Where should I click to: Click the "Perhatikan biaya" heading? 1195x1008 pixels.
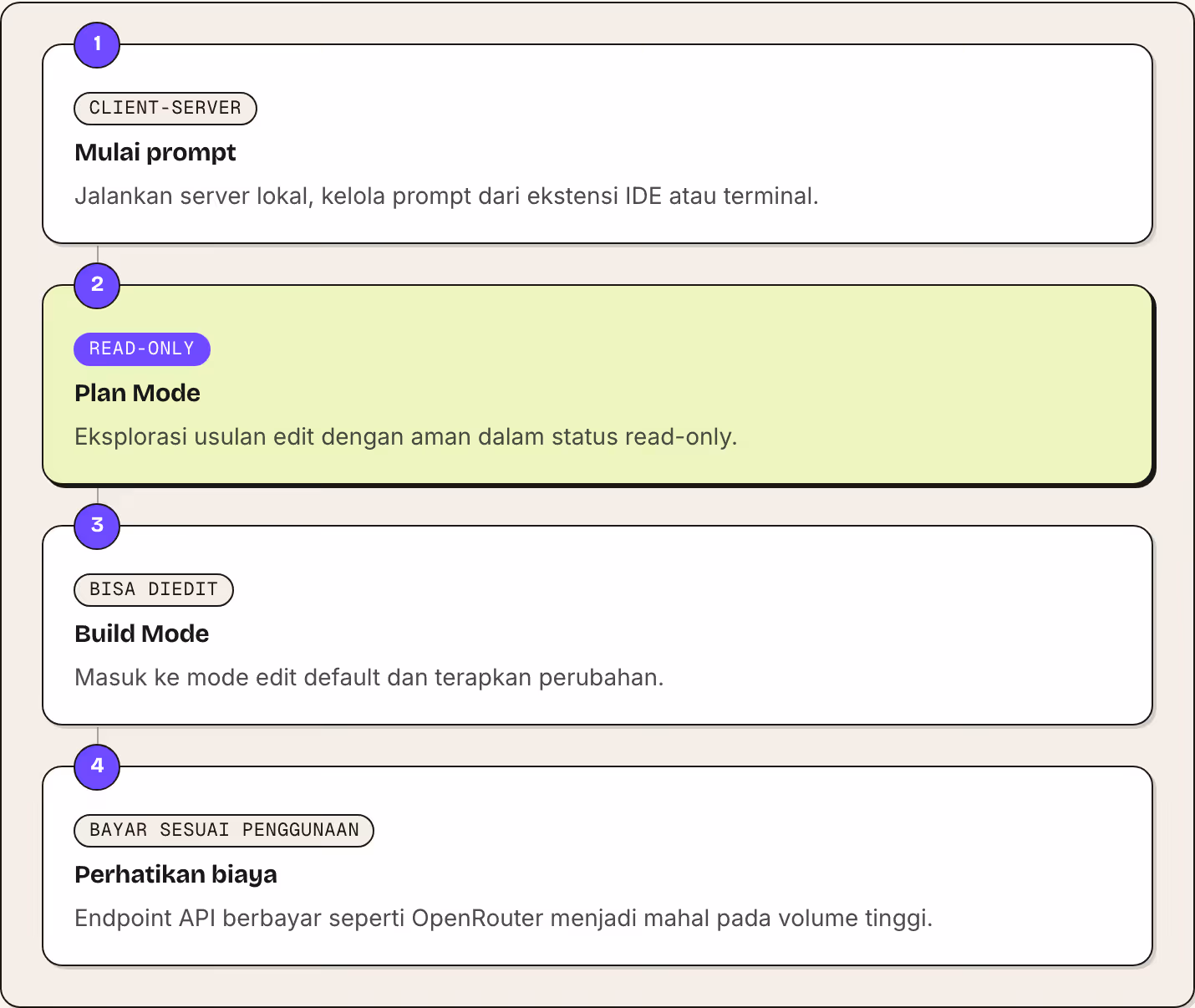(175, 874)
